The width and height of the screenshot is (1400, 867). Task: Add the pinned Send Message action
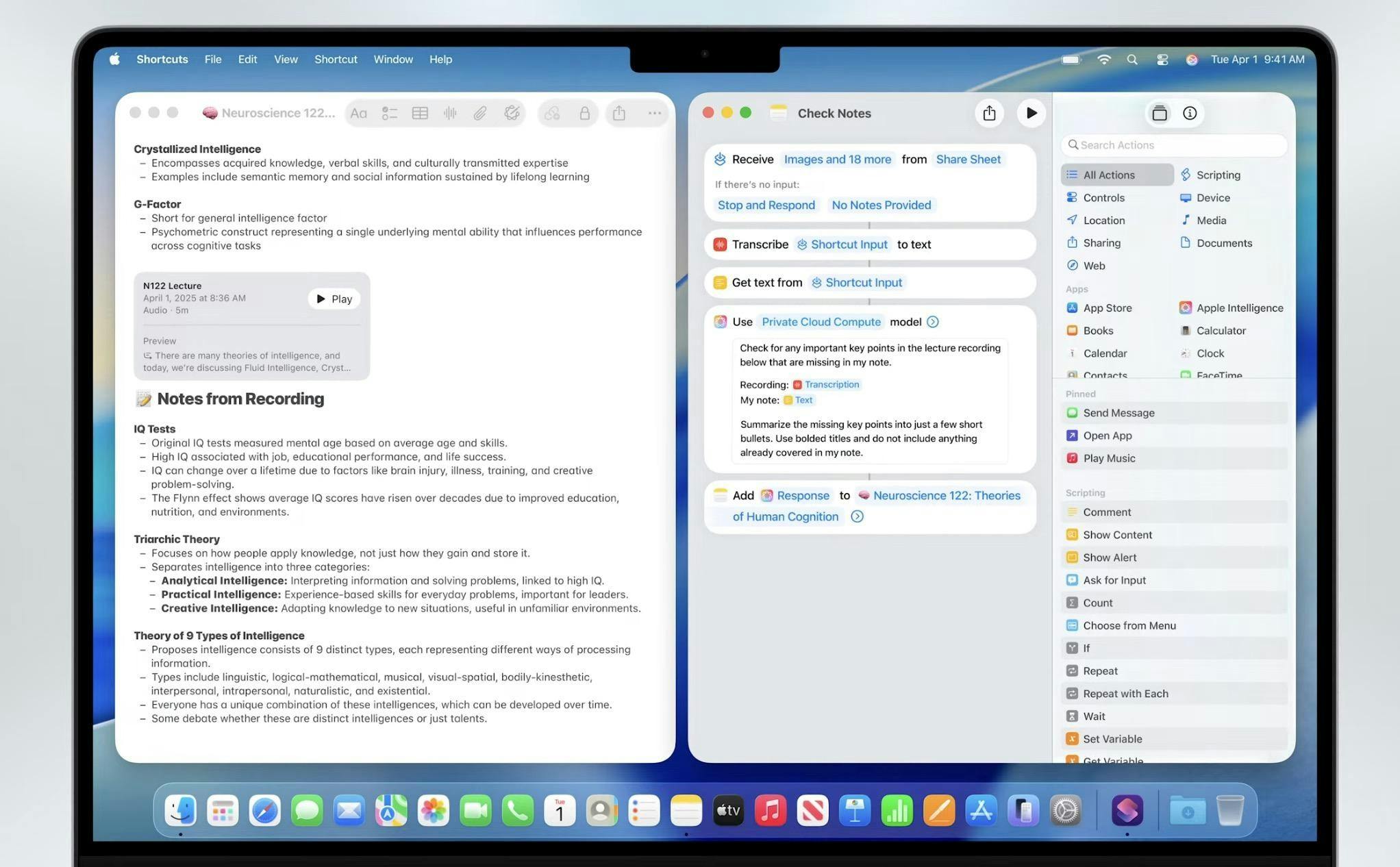coord(1174,413)
